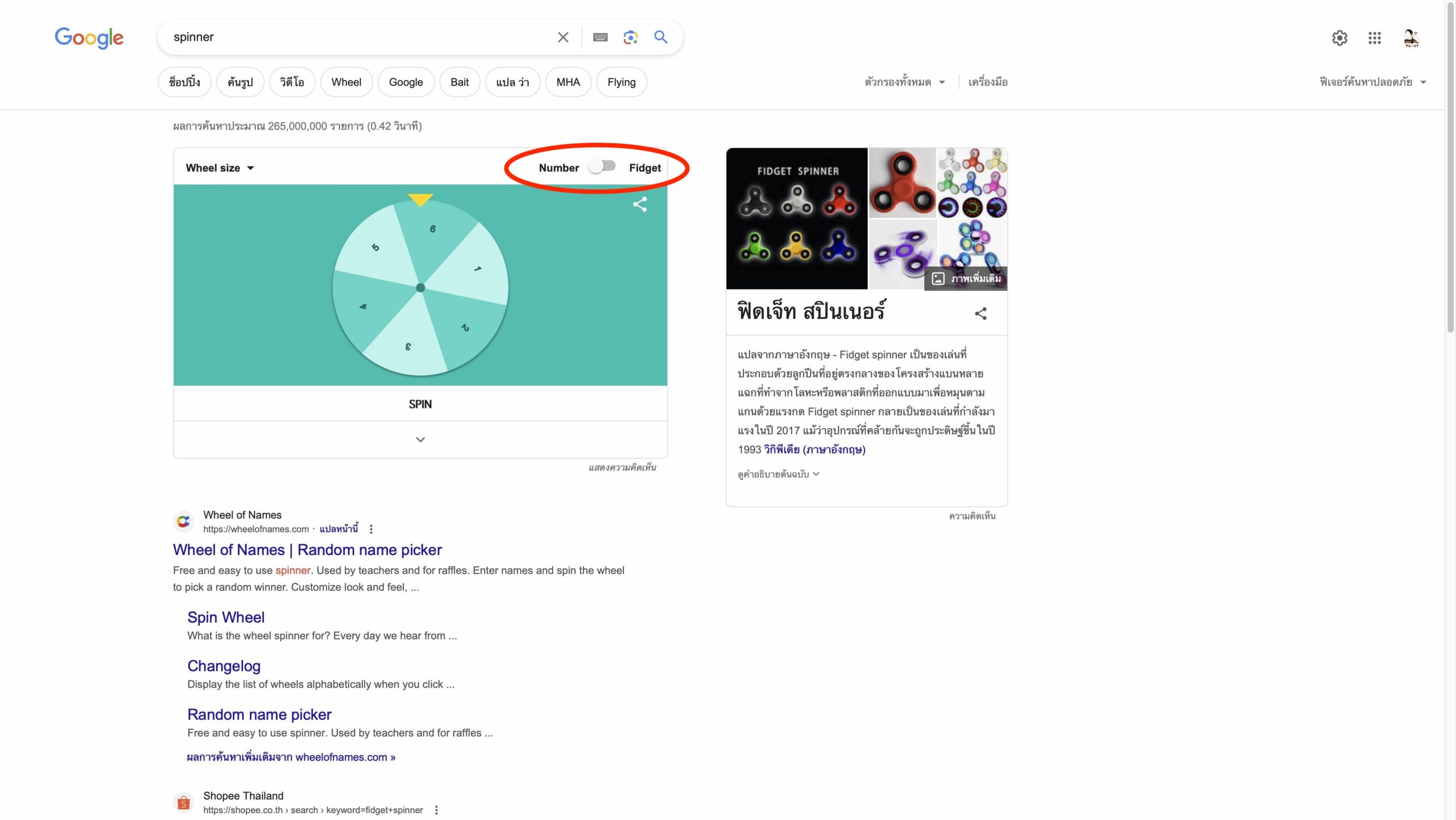Open the Google apps grid
This screenshot has width=1456, height=820.
pyautogui.click(x=1374, y=38)
